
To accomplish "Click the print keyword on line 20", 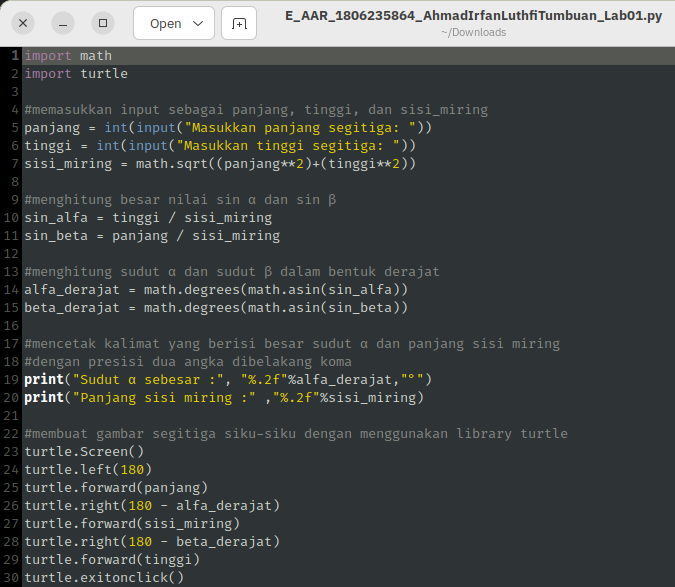I will (x=44, y=398).
